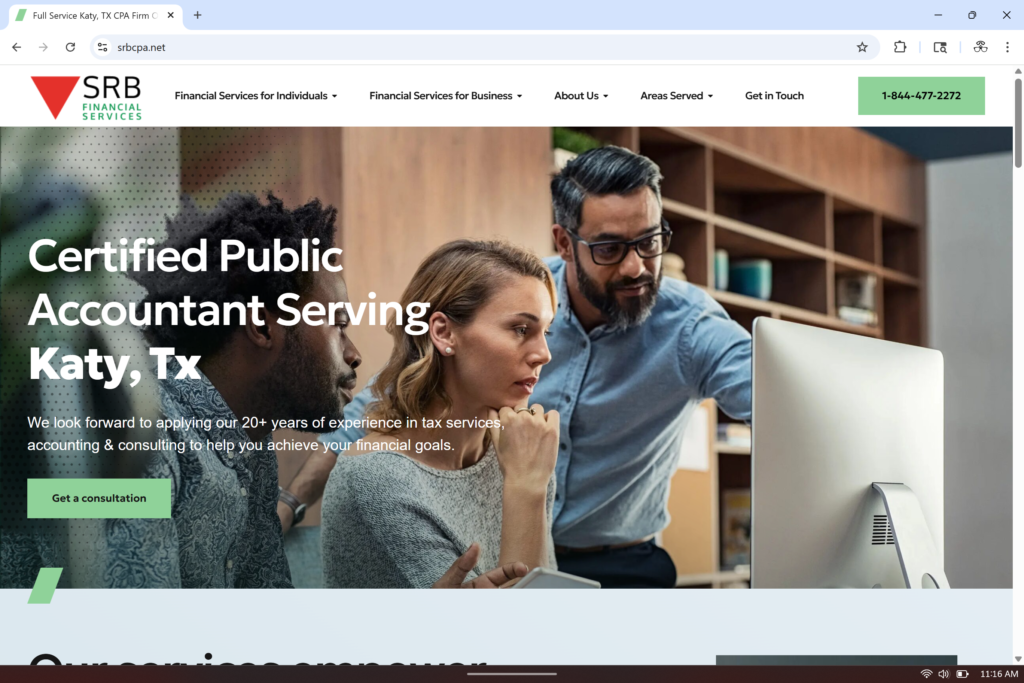Screen dimensions: 1024x683
Task: Expand the Areas Served menu
Action: 676,96
